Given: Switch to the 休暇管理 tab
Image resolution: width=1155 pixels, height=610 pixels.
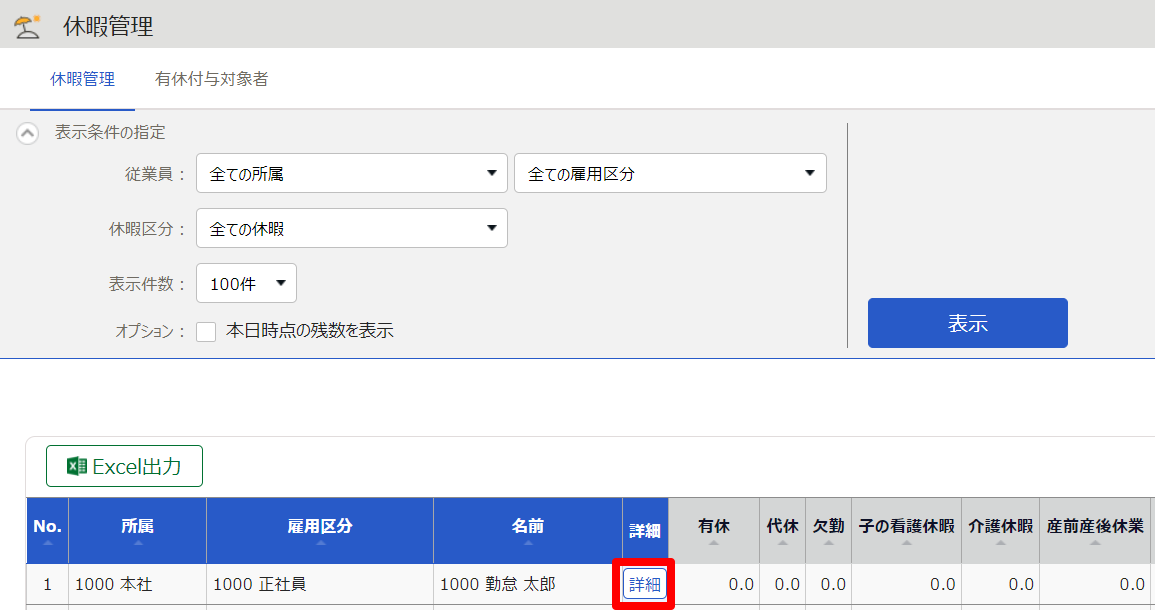Looking at the screenshot, I should coord(82,79).
